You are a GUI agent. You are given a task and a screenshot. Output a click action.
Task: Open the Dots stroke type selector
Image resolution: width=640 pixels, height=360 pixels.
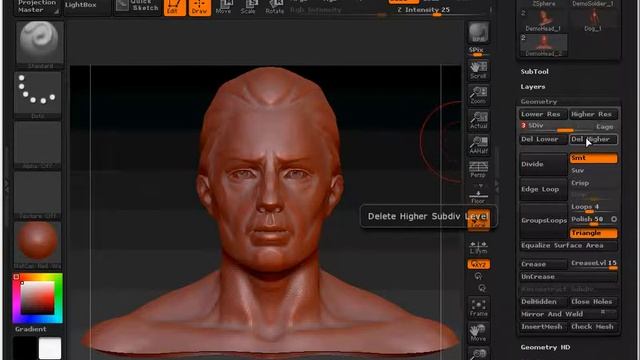[x=38, y=96]
